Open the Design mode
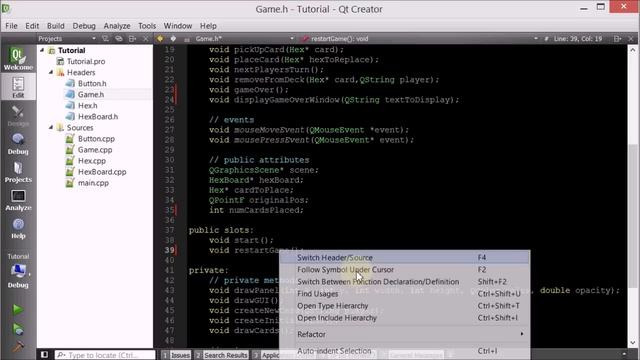The image size is (640, 360). point(18,116)
